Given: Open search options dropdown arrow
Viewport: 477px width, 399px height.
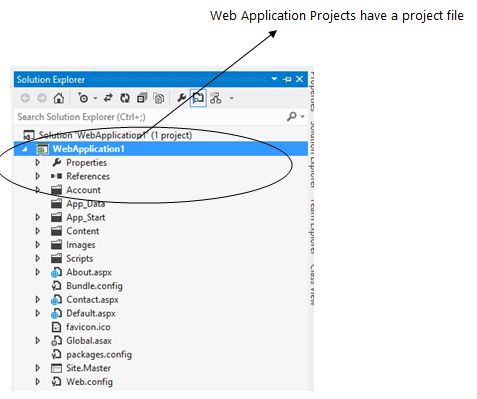Looking at the screenshot, I should pyautogui.click(x=302, y=117).
